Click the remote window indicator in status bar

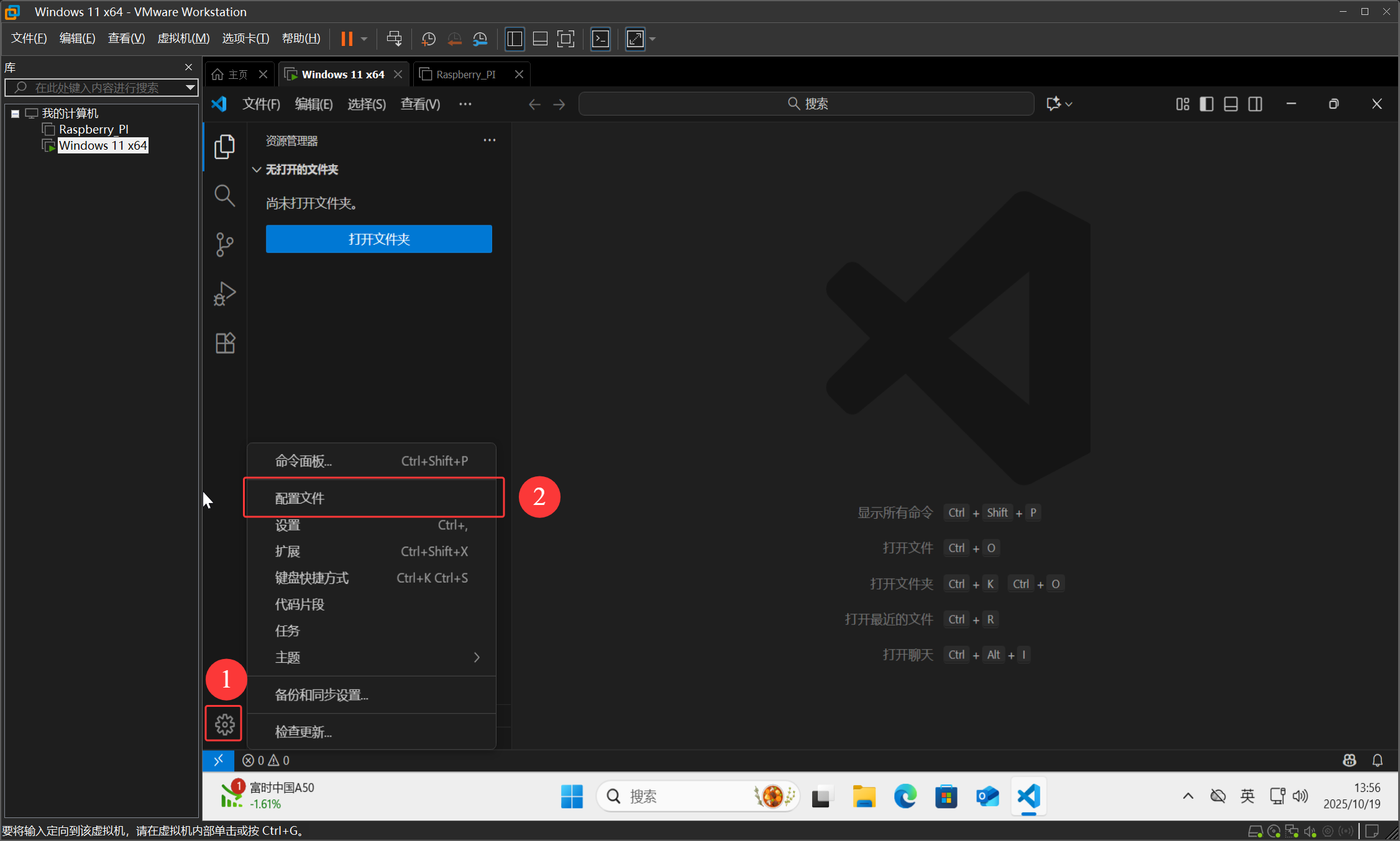(218, 760)
